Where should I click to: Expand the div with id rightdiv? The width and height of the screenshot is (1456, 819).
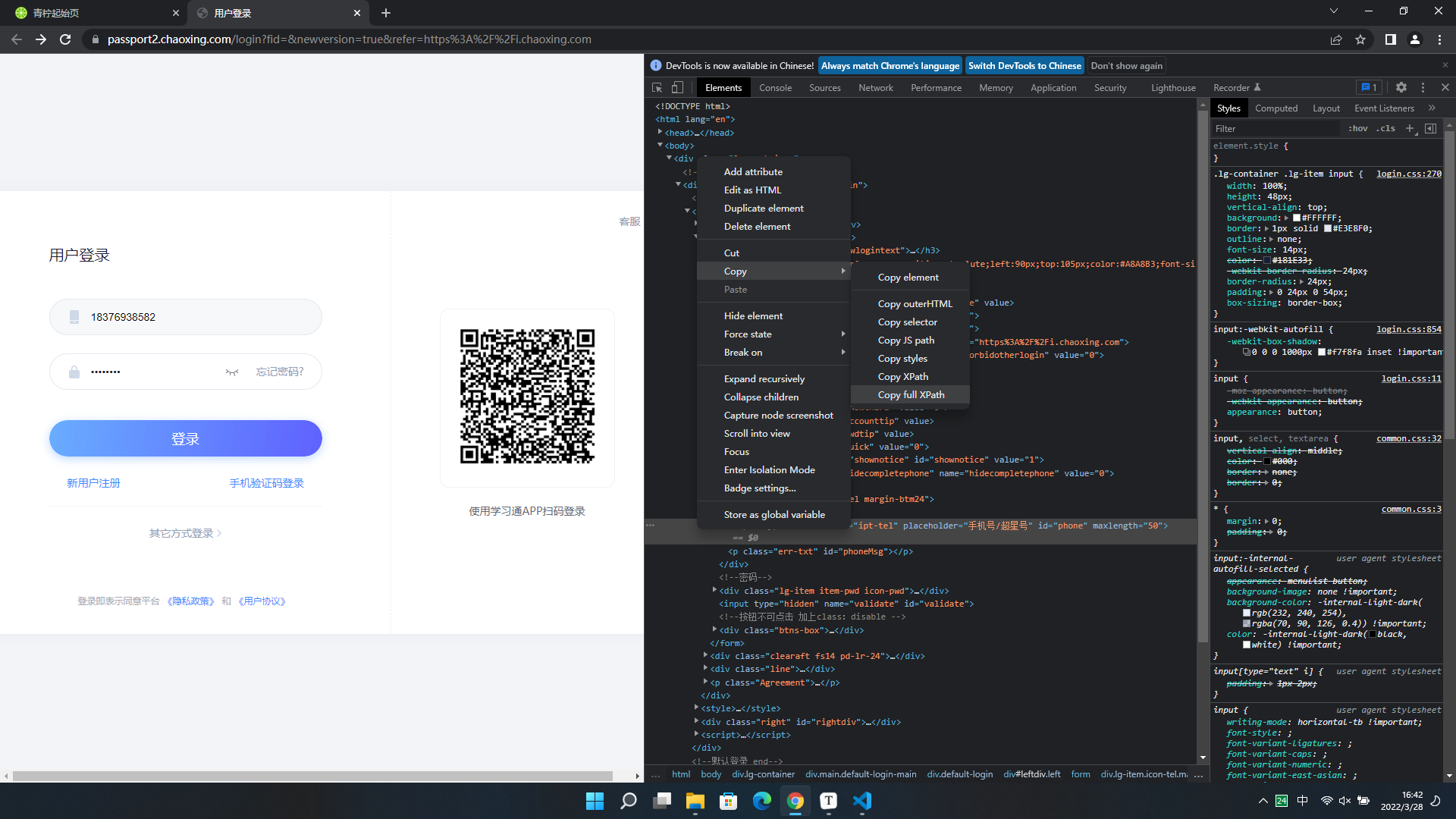tap(696, 721)
